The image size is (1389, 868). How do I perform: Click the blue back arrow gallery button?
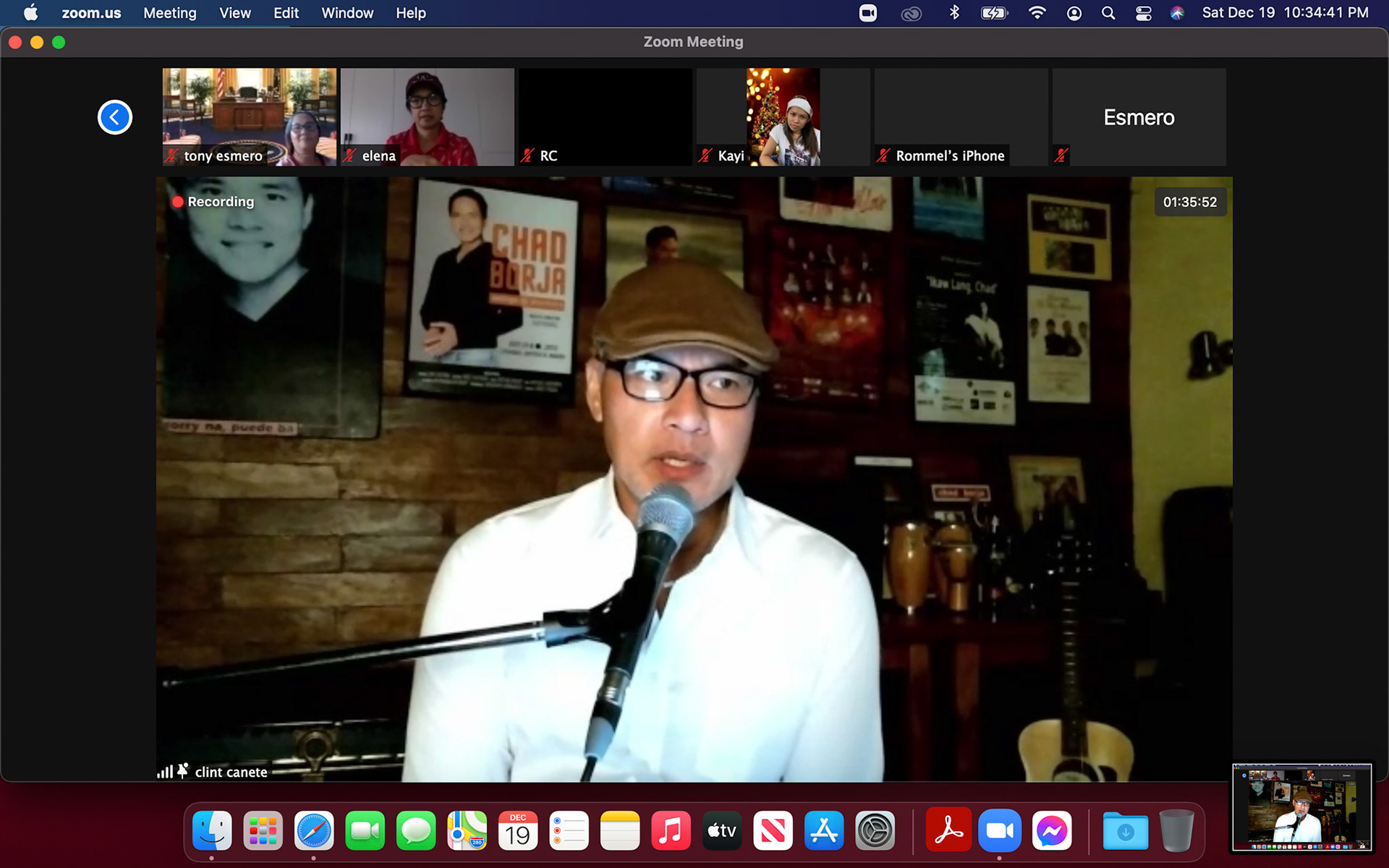114,117
